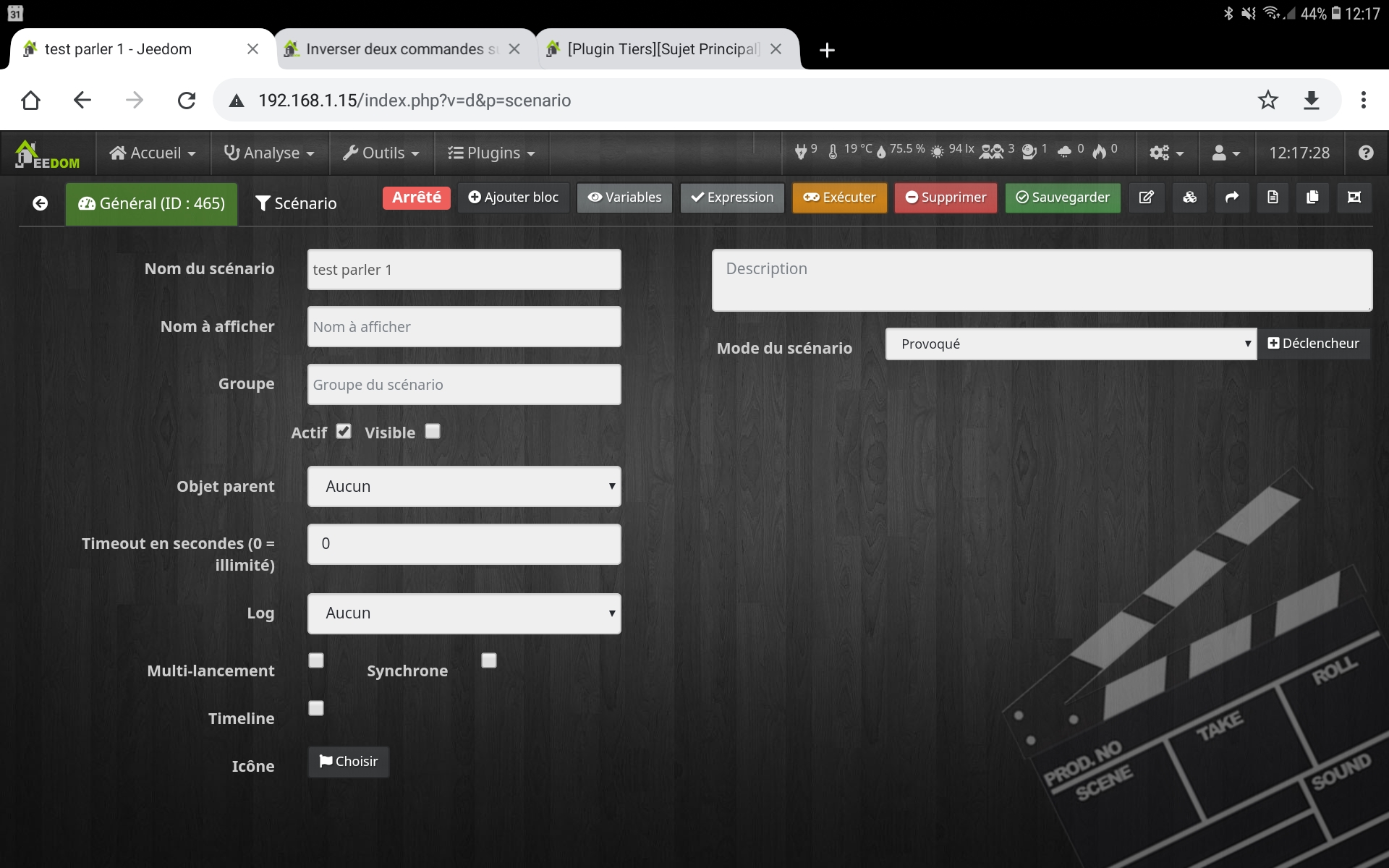1389x868 pixels.
Task: Click the siren alarm summary showing 1
Action: coord(1035,150)
